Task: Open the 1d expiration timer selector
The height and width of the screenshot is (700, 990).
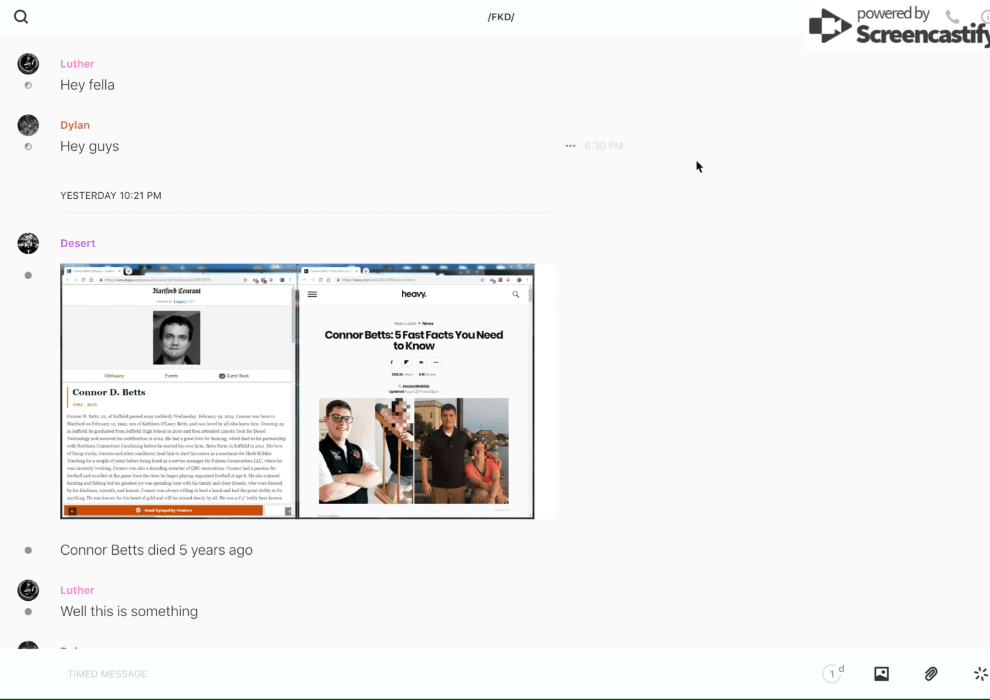Action: (x=833, y=674)
